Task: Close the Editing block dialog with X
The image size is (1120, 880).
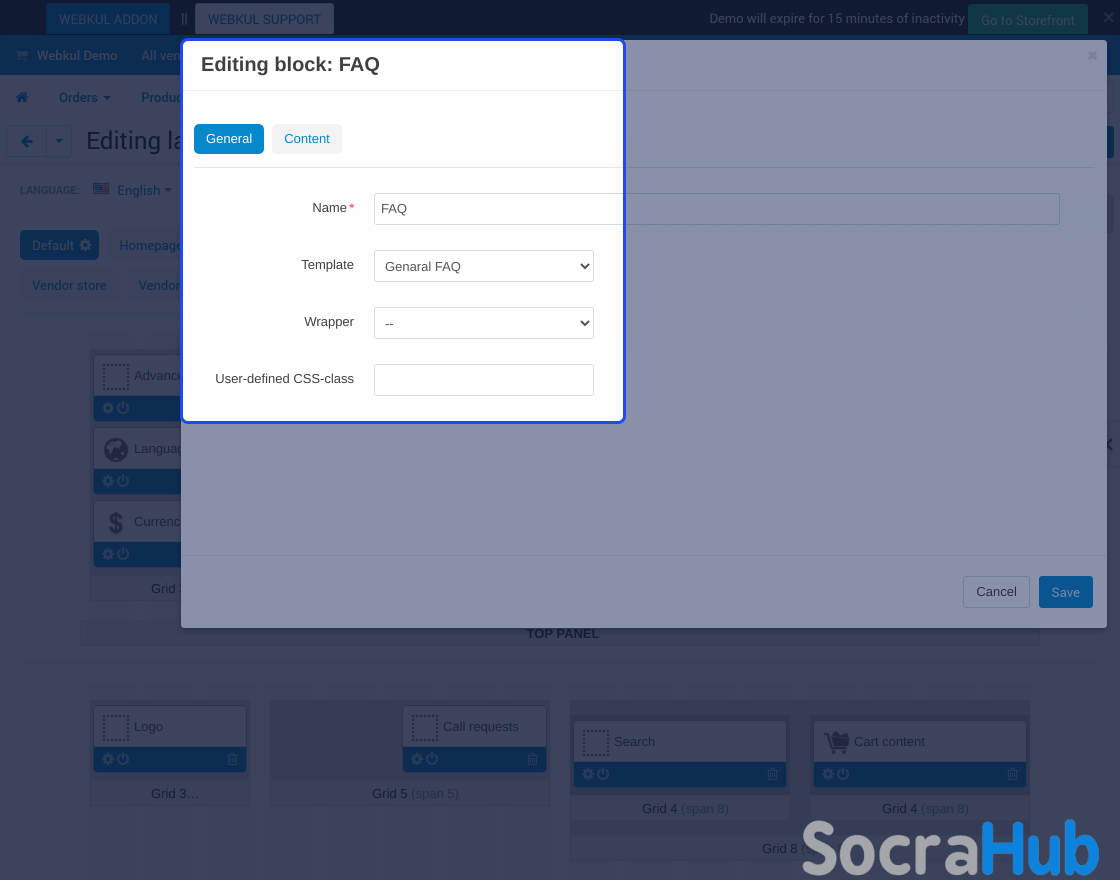Action: [1092, 55]
